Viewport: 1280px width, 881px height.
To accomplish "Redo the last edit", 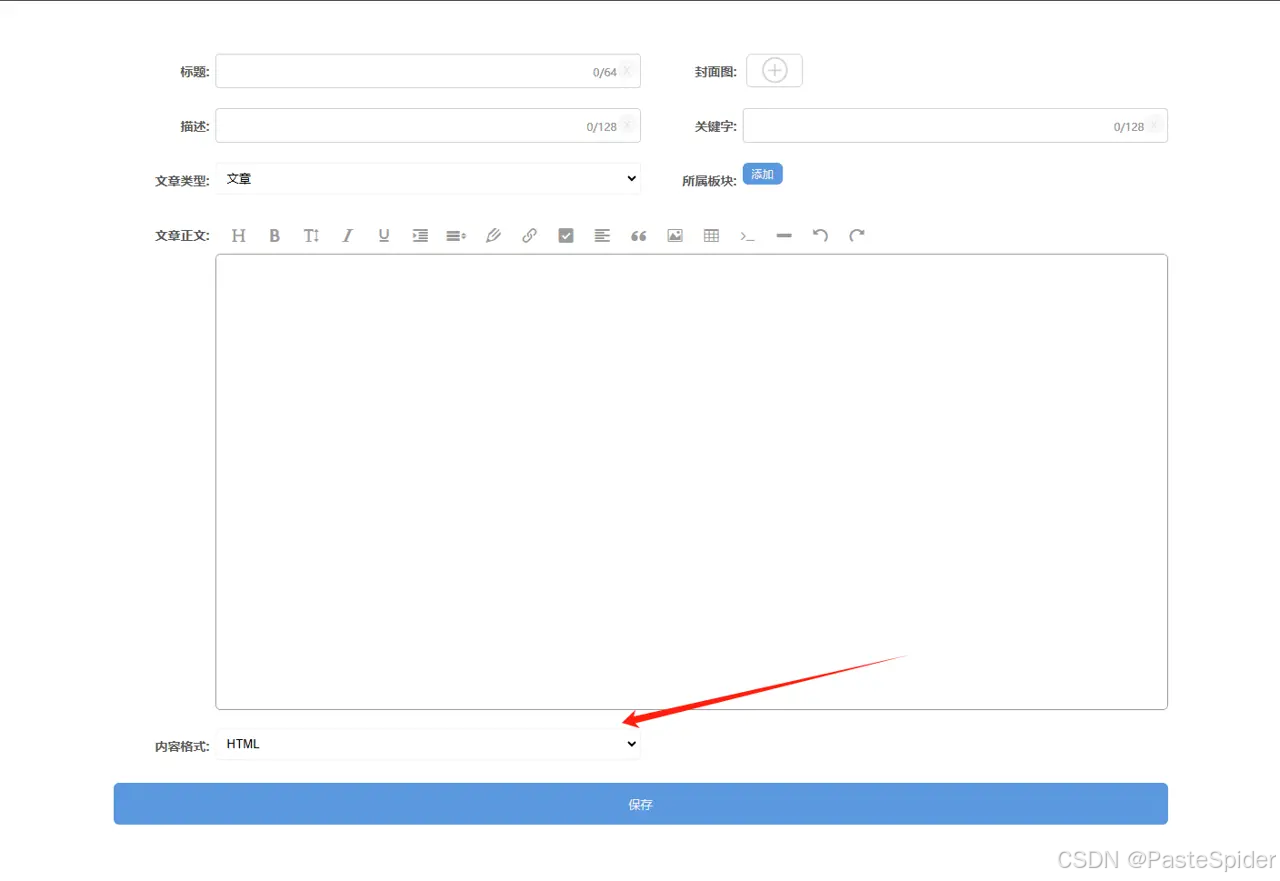I will pos(857,236).
